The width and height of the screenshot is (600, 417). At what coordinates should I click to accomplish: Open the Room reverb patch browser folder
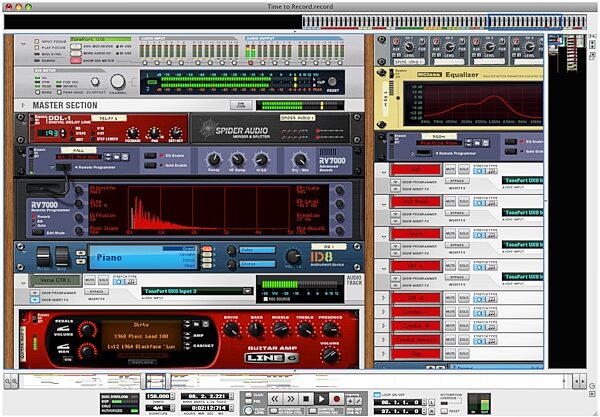tap(477, 143)
